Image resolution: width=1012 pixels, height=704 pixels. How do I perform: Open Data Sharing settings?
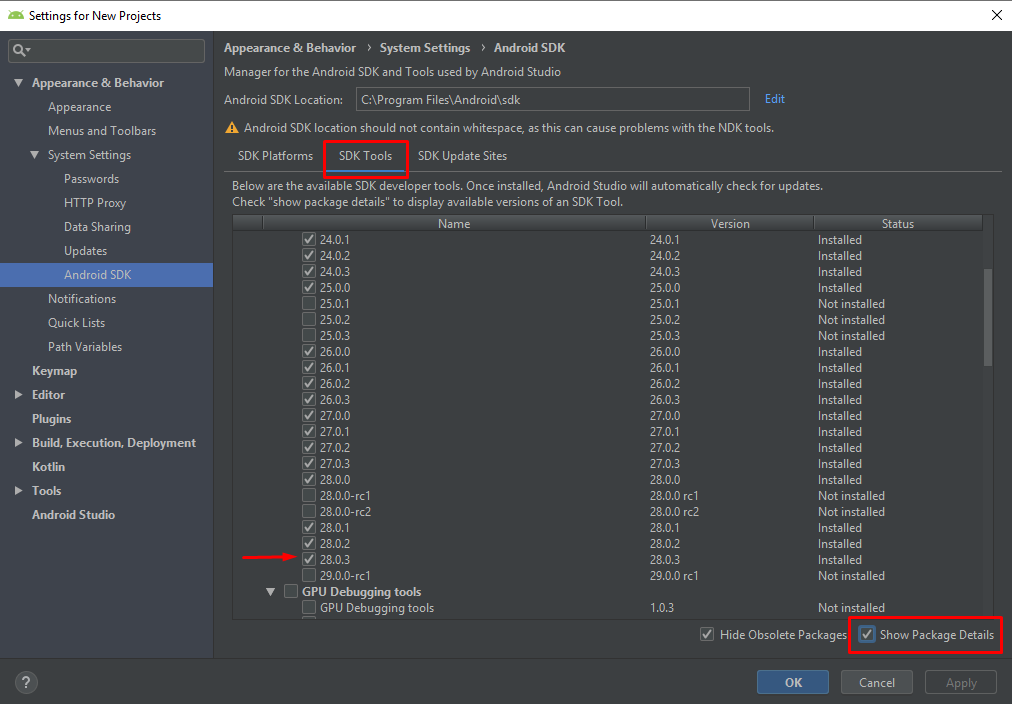[97, 227]
